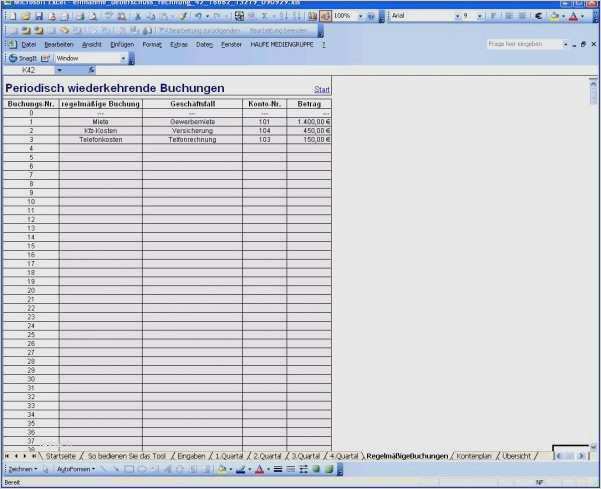The height and width of the screenshot is (489, 601).
Task: Open the Fenster menu
Action: click(x=232, y=44)
